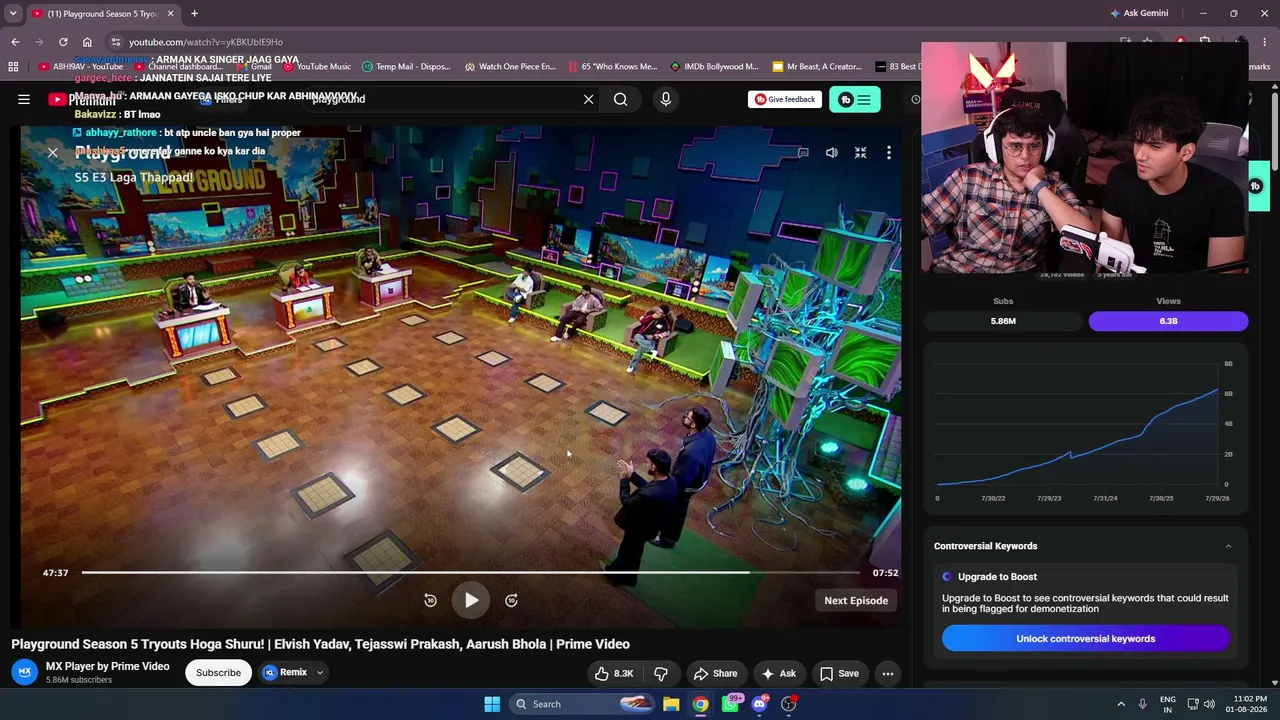Open the Temp Mail bookmark
This screenshot has width=1280, height=720.
pyautogui.click(x=406, y=67)
